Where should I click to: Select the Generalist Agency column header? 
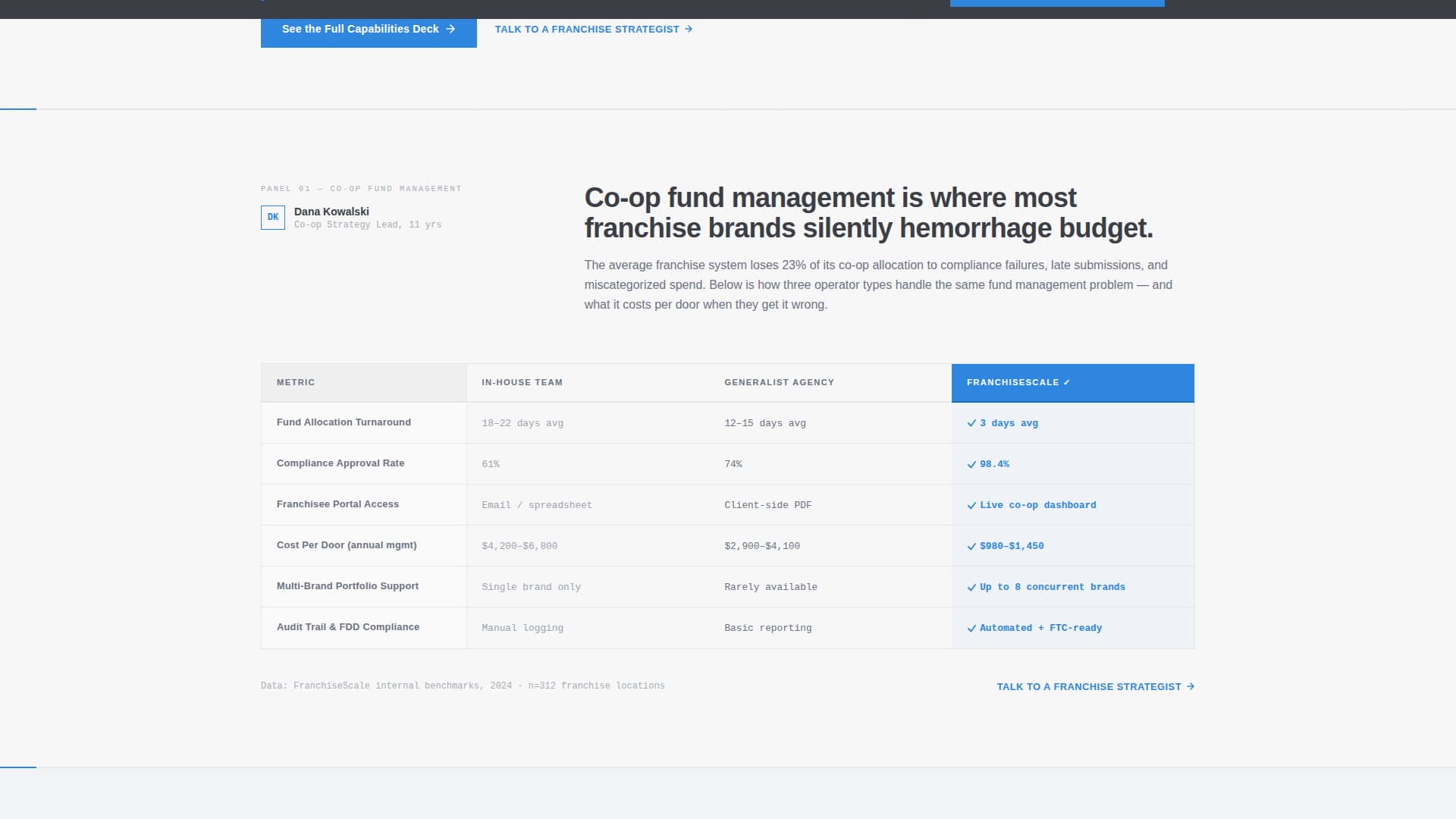click(x=830, y=382)
